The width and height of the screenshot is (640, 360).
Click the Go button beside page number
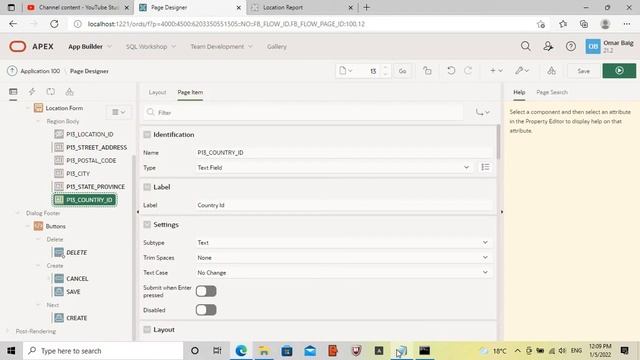[402, 71]
